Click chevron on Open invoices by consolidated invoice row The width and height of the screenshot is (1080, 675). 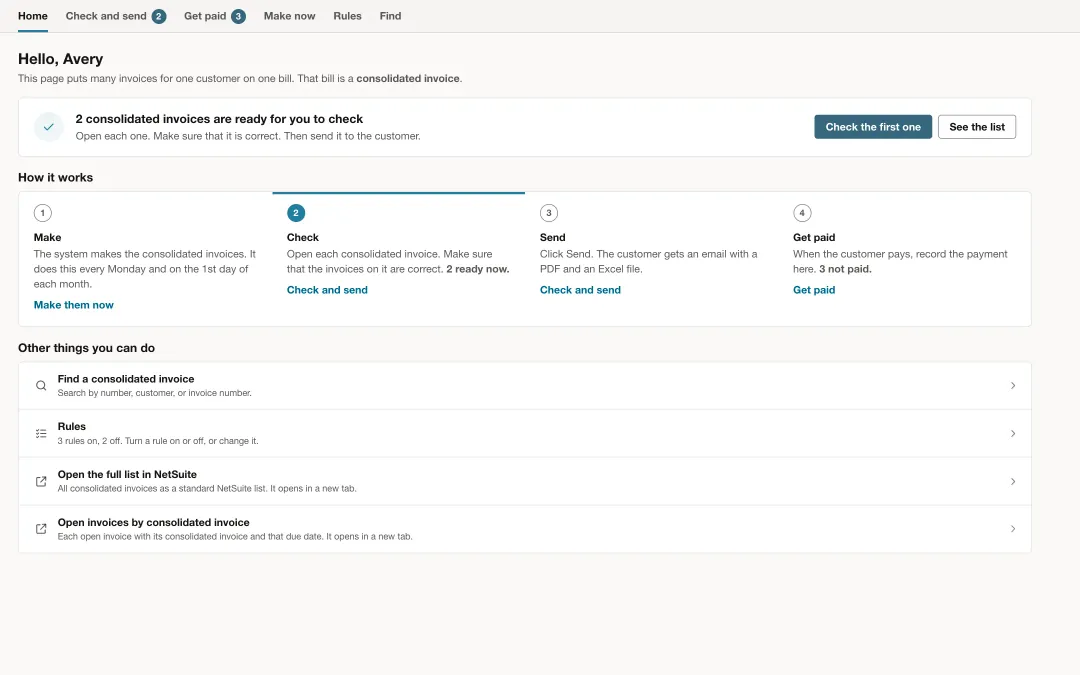click(x=1013, y=529)
